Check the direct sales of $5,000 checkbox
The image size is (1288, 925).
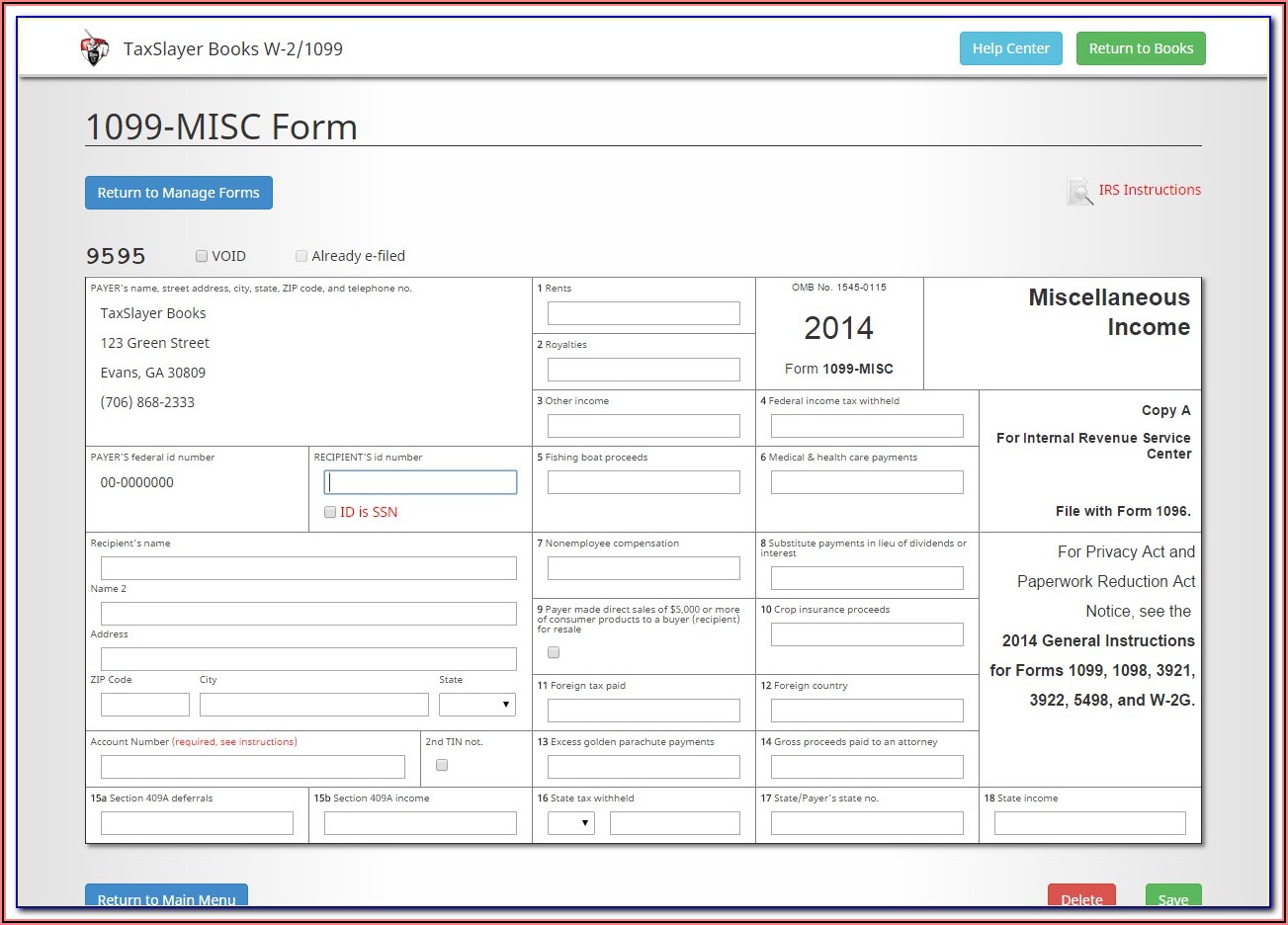point(554,652)
